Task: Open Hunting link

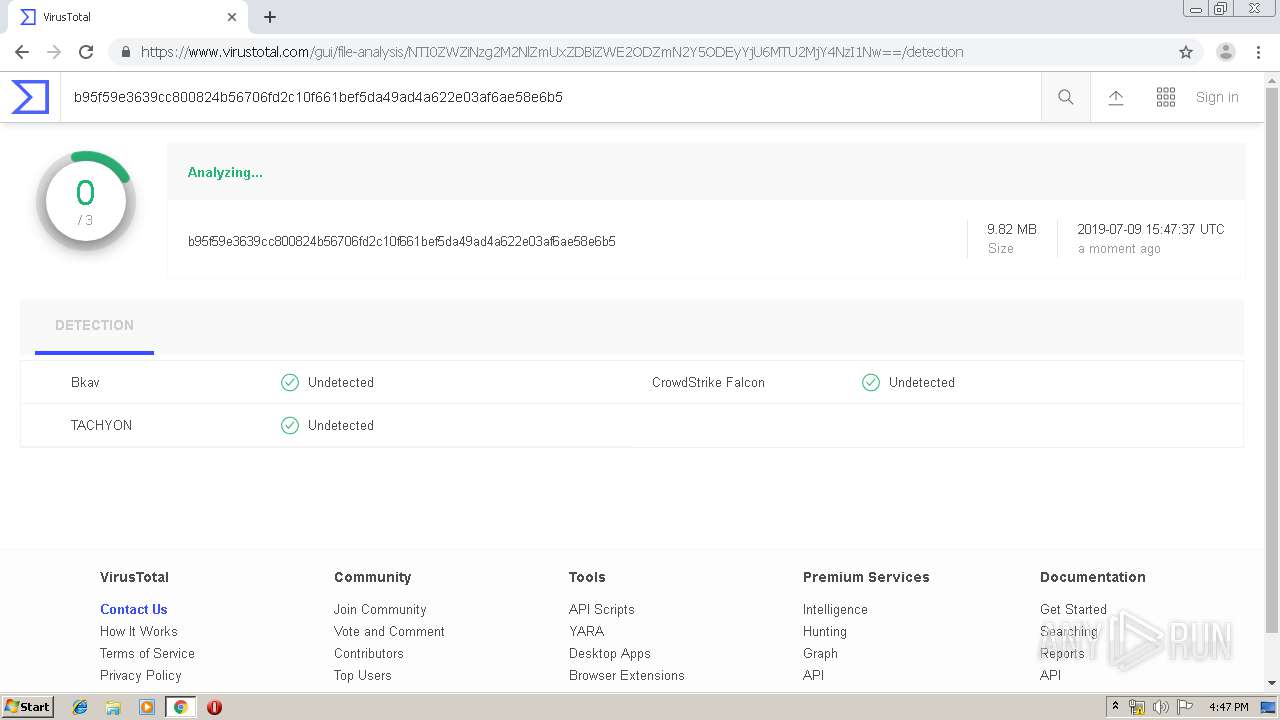Action: click(x=824, y=631)
